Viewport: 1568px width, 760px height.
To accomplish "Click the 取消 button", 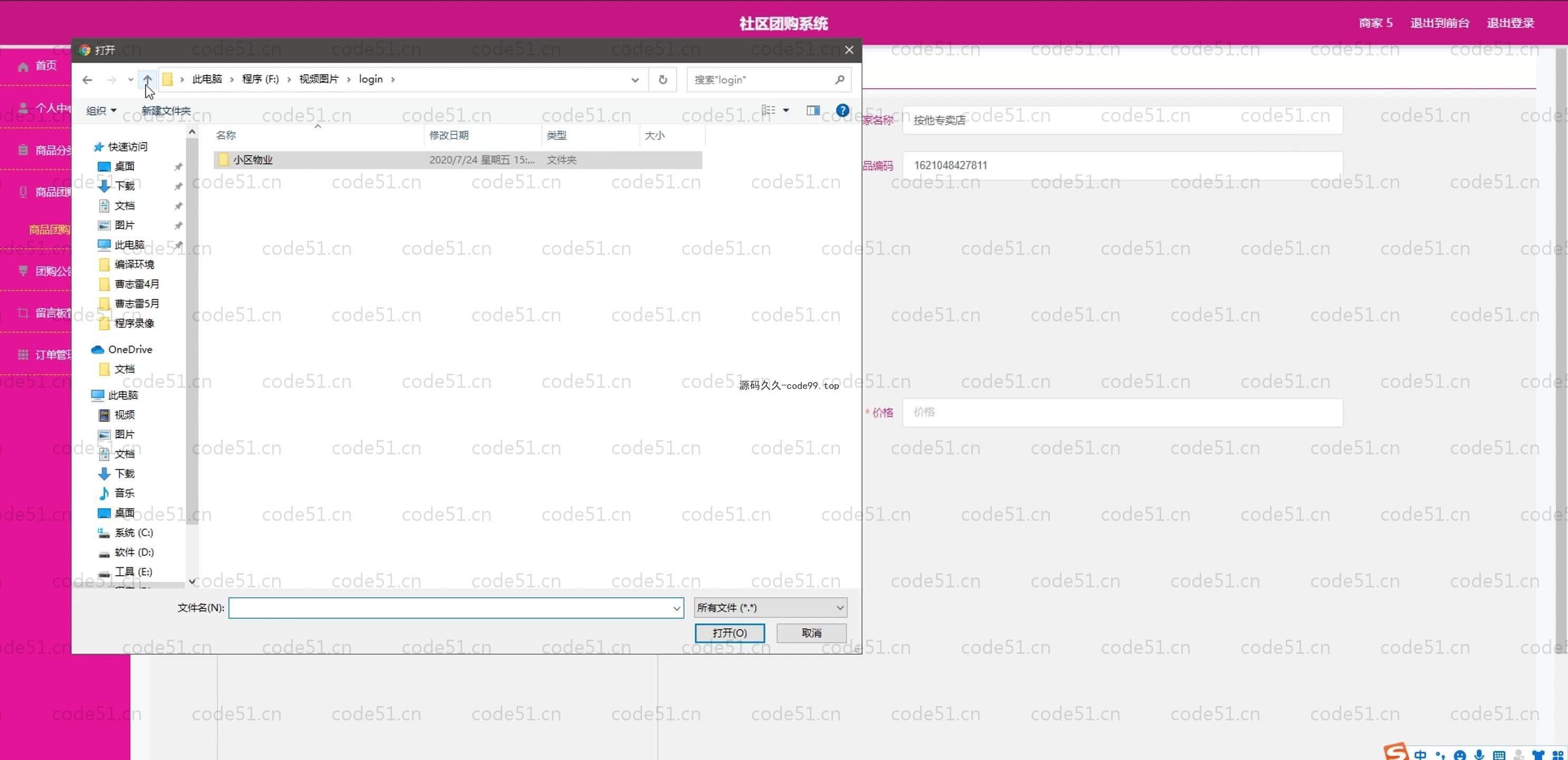I will click(x=811, y=633).
